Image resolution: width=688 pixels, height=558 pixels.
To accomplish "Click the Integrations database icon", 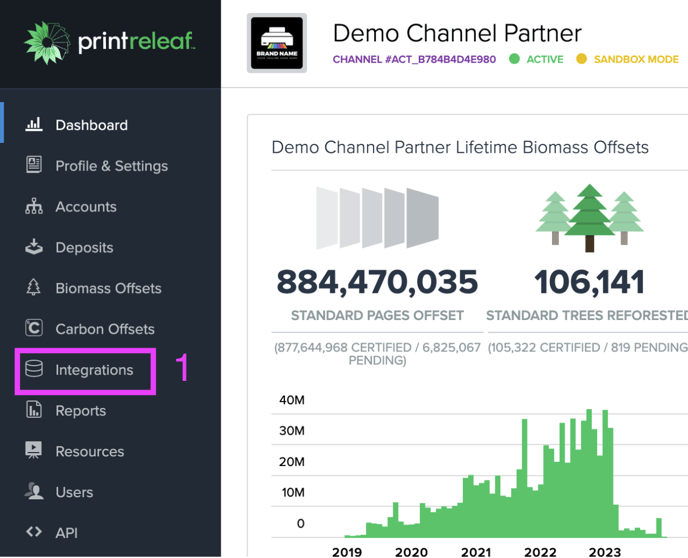I will click(x=34, y=369).
